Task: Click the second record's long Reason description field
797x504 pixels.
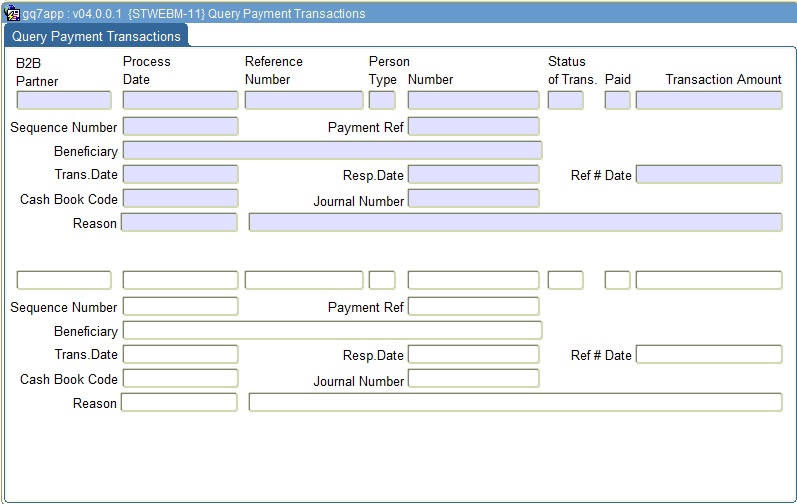Action: pos(515,402)
